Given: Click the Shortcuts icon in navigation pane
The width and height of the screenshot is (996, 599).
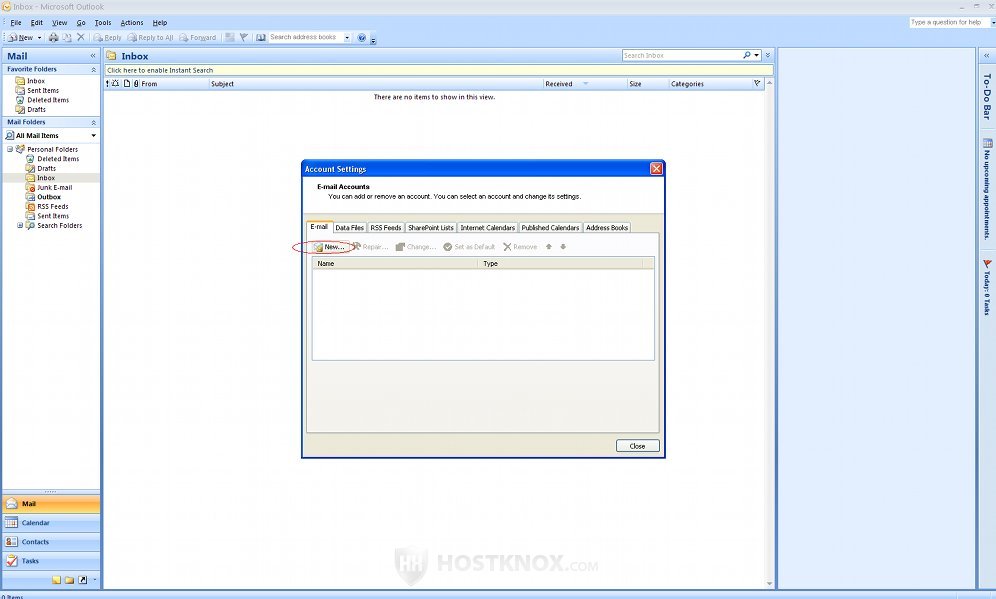Looking at the screenshot, I should click(x=83, y=580).
